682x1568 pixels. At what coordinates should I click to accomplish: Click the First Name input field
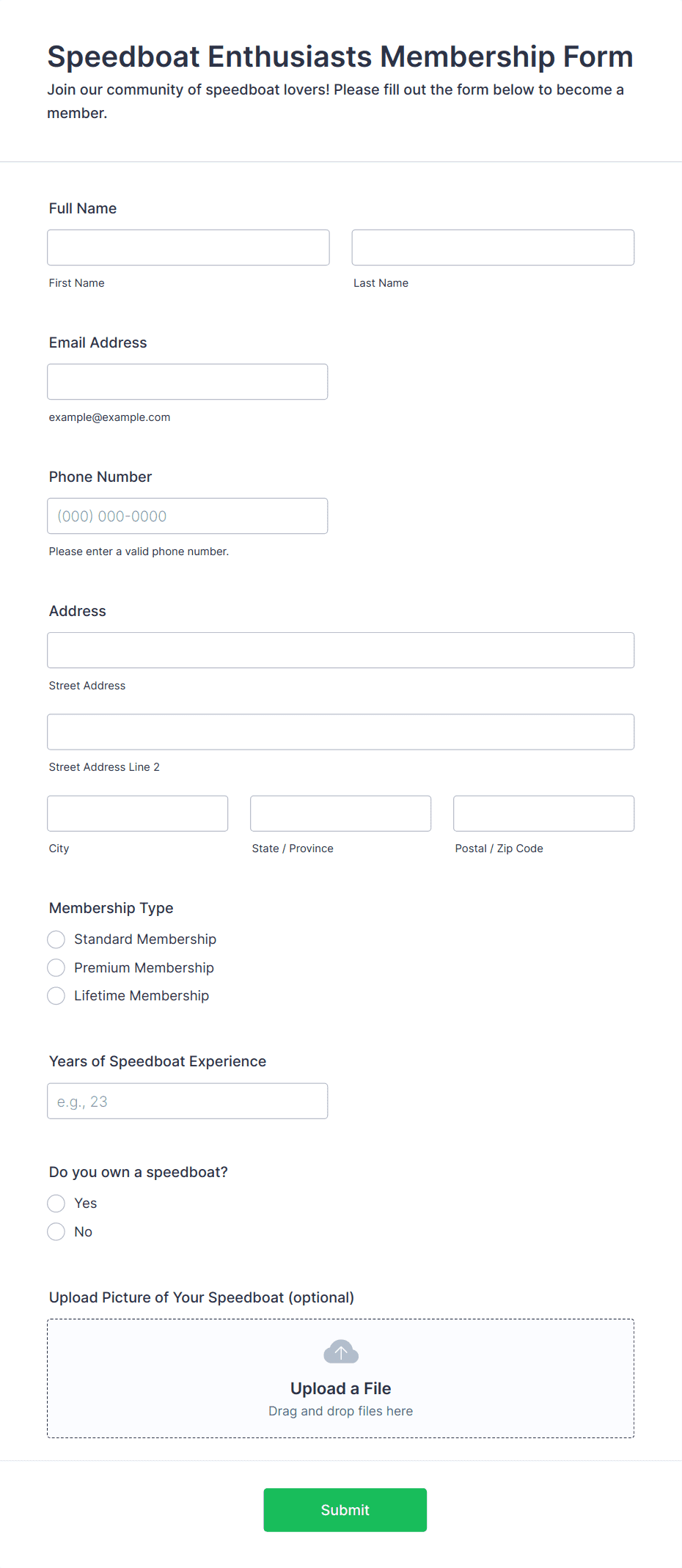[188, 247]
